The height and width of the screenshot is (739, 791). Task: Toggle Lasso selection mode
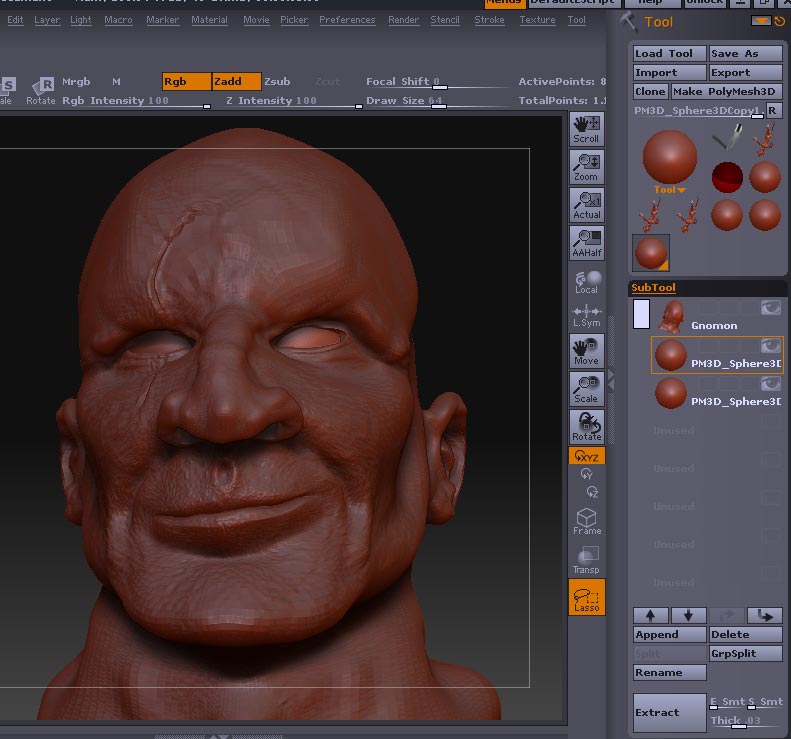(586, 597)
